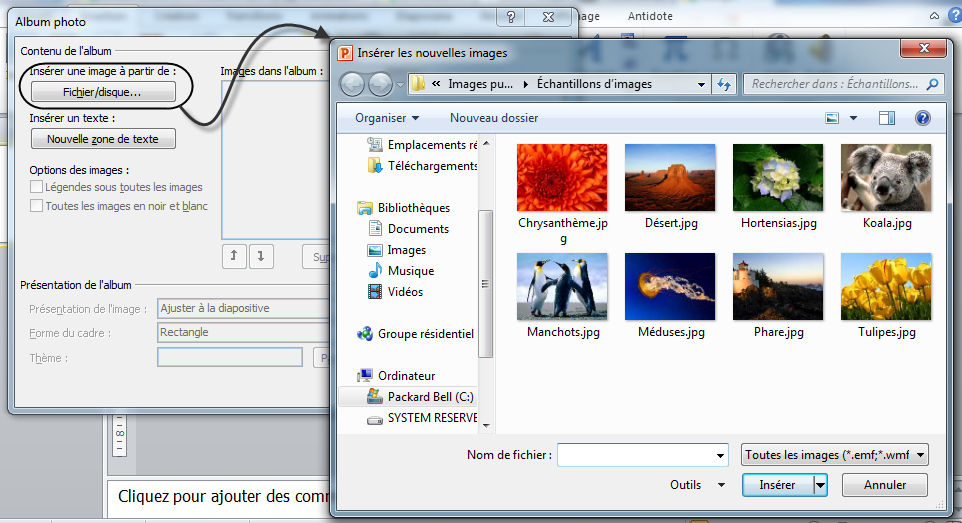Open Présentation de l'image combo box
The image size is (962, 523).
pos(243,308)
